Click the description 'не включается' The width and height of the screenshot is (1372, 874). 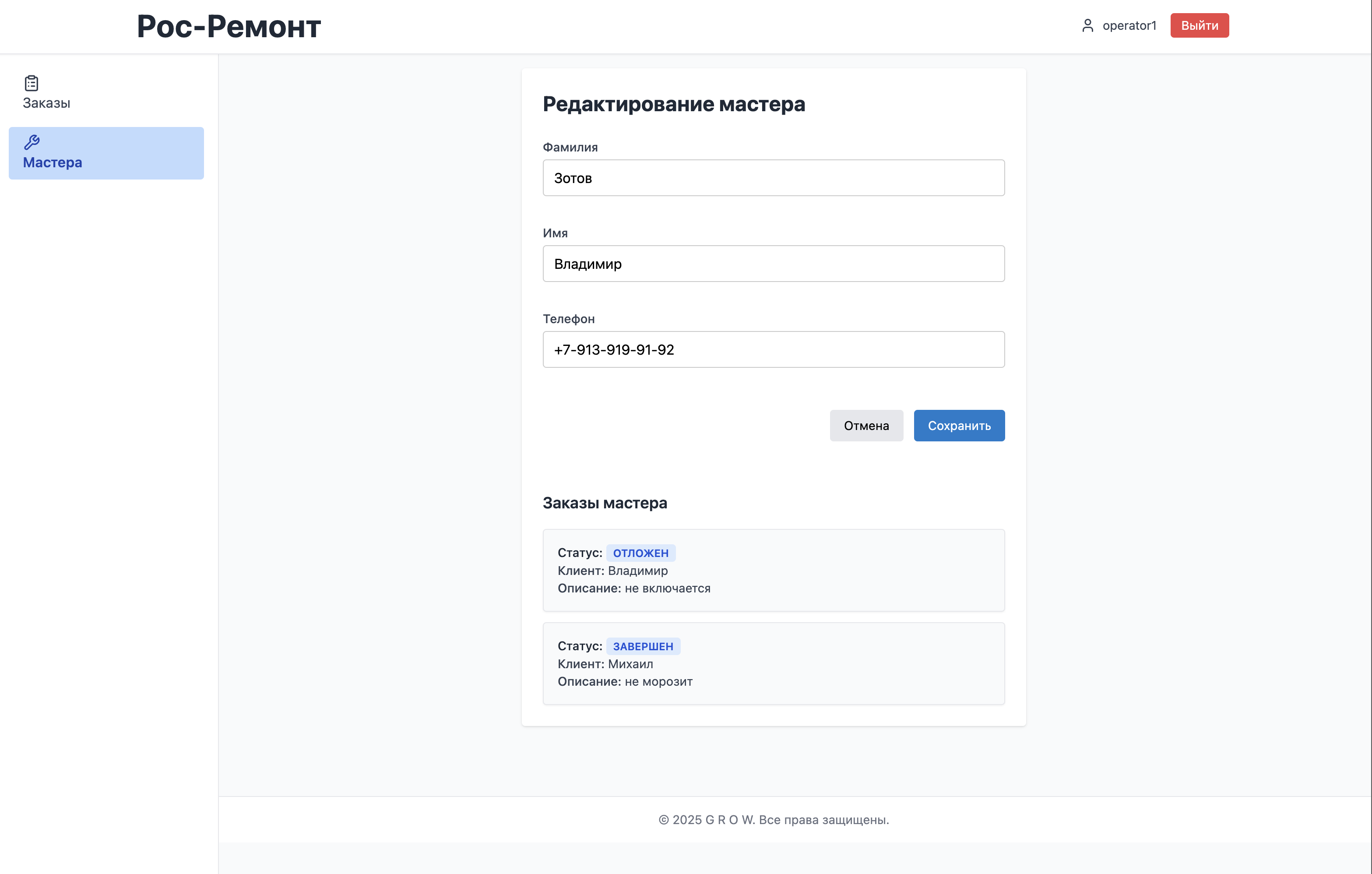(667, 588)
